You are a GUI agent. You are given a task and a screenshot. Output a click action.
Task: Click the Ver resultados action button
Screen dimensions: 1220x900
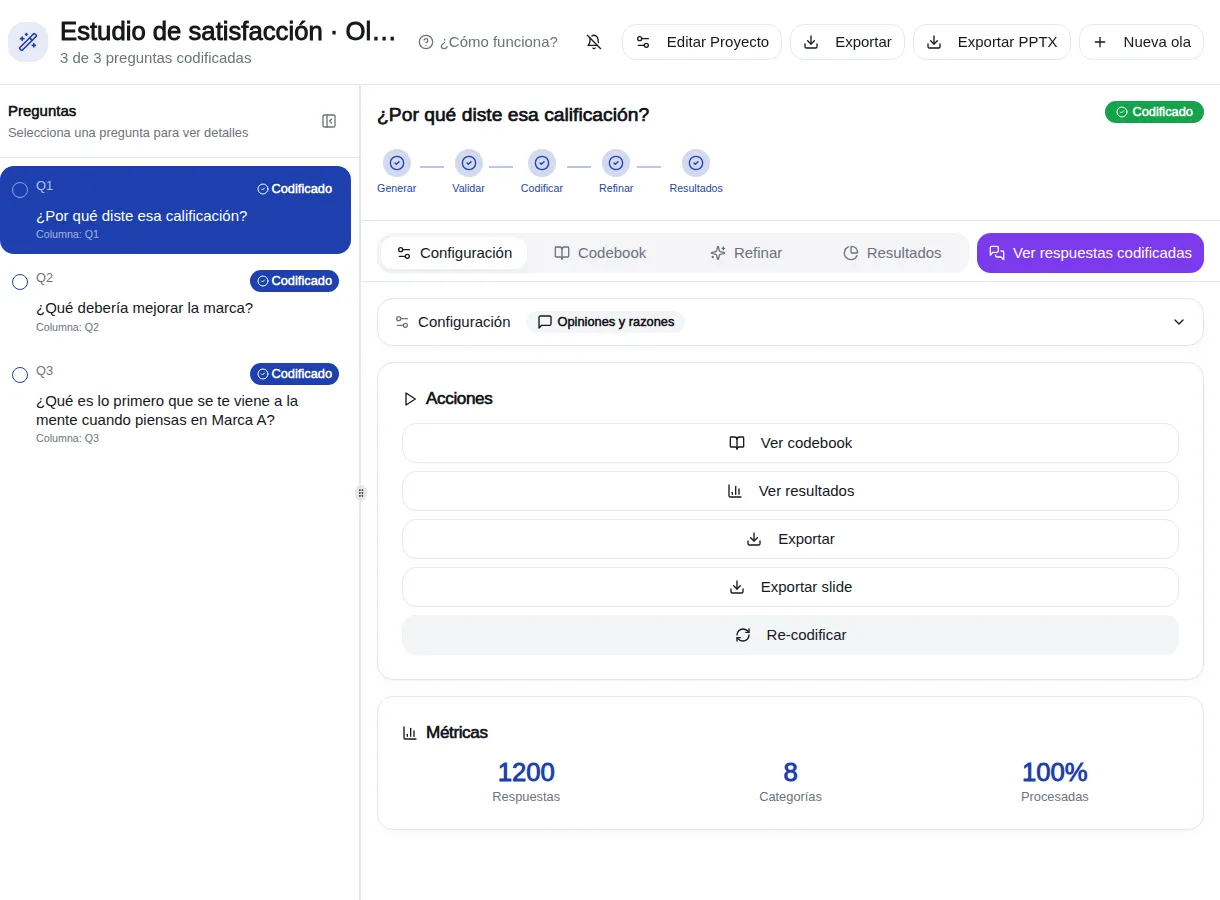pos(790,491)
